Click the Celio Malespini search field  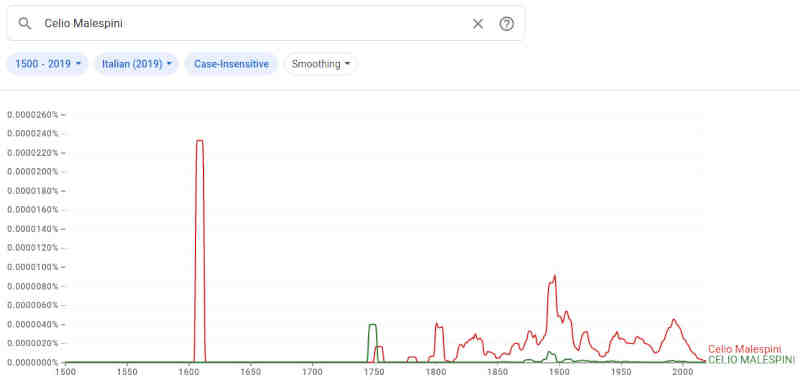coord(253,23)
